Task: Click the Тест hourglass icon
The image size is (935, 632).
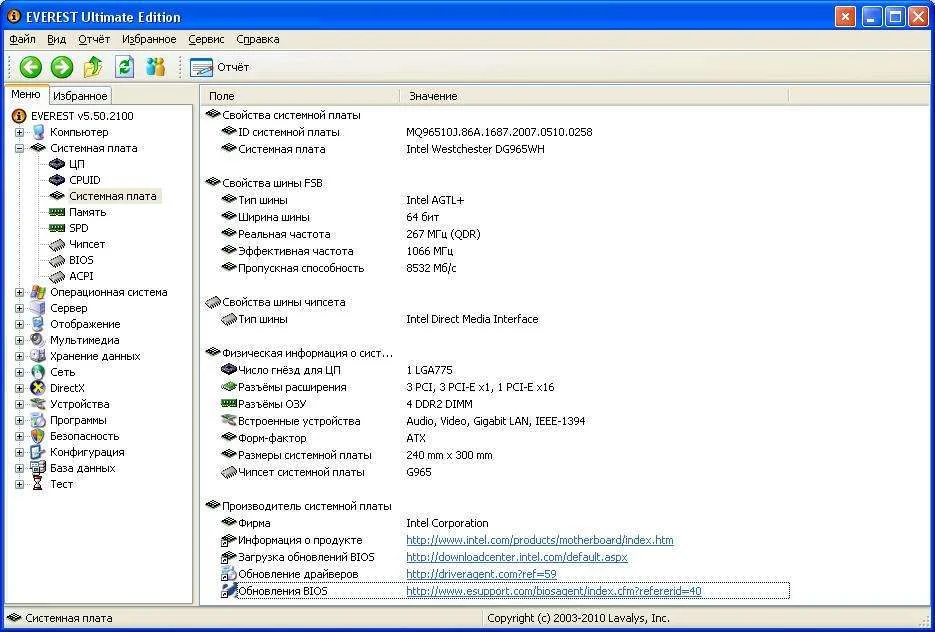Action: pyautogui.click(x=38, y=484)
